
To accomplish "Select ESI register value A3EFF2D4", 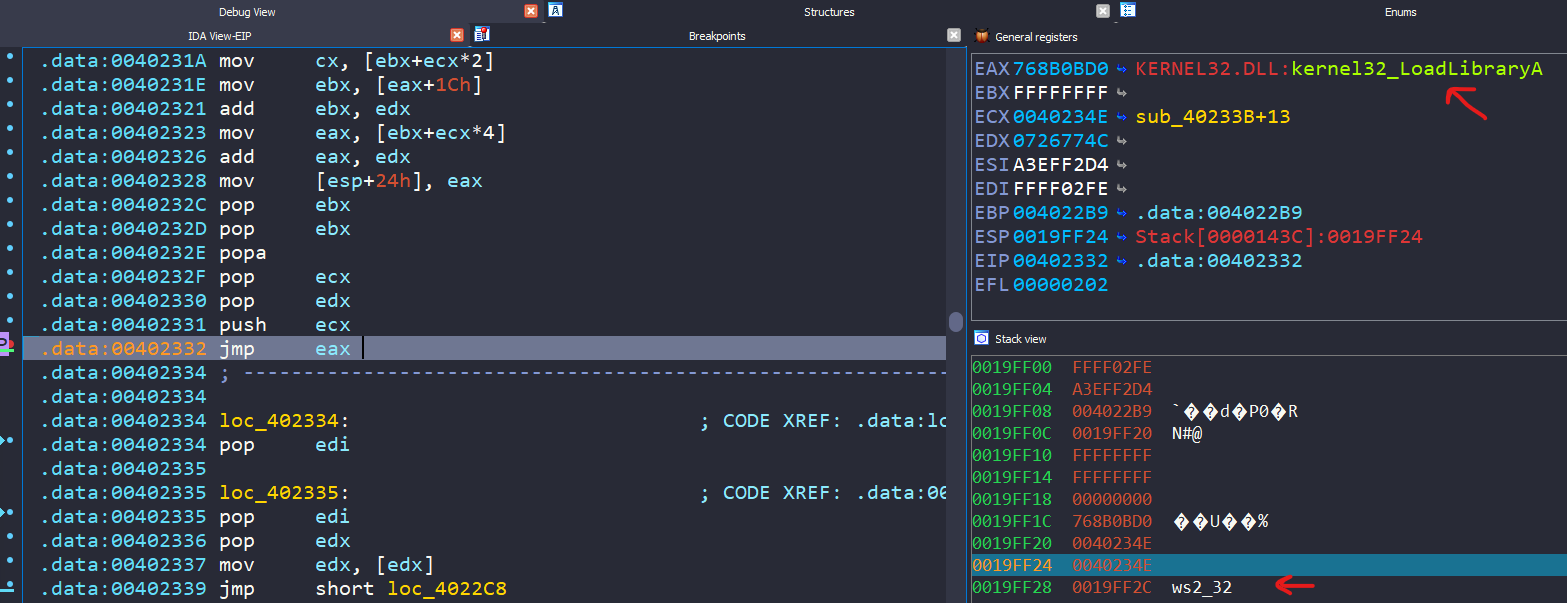I will pos(1061,165).
